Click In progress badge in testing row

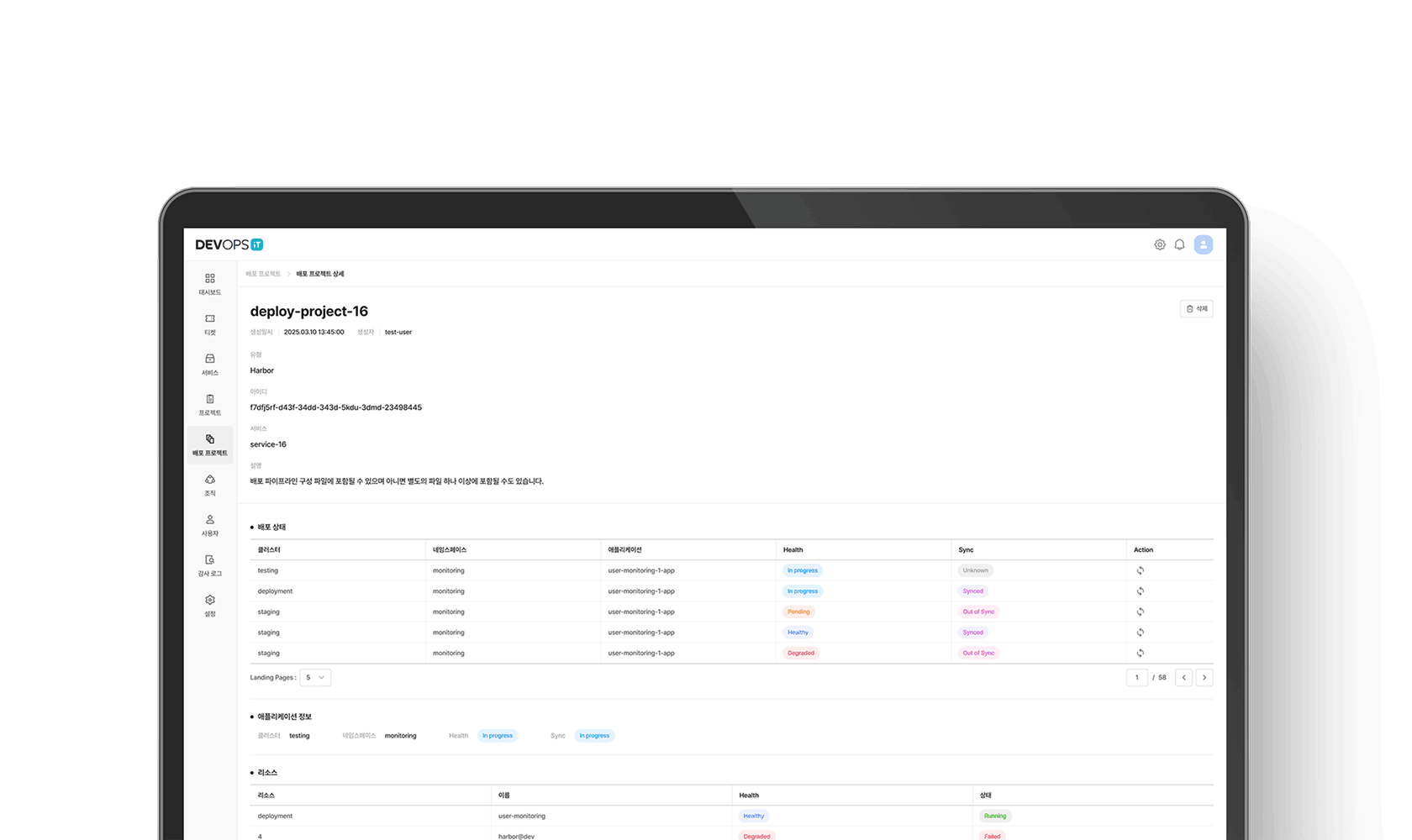click(803, 570)
